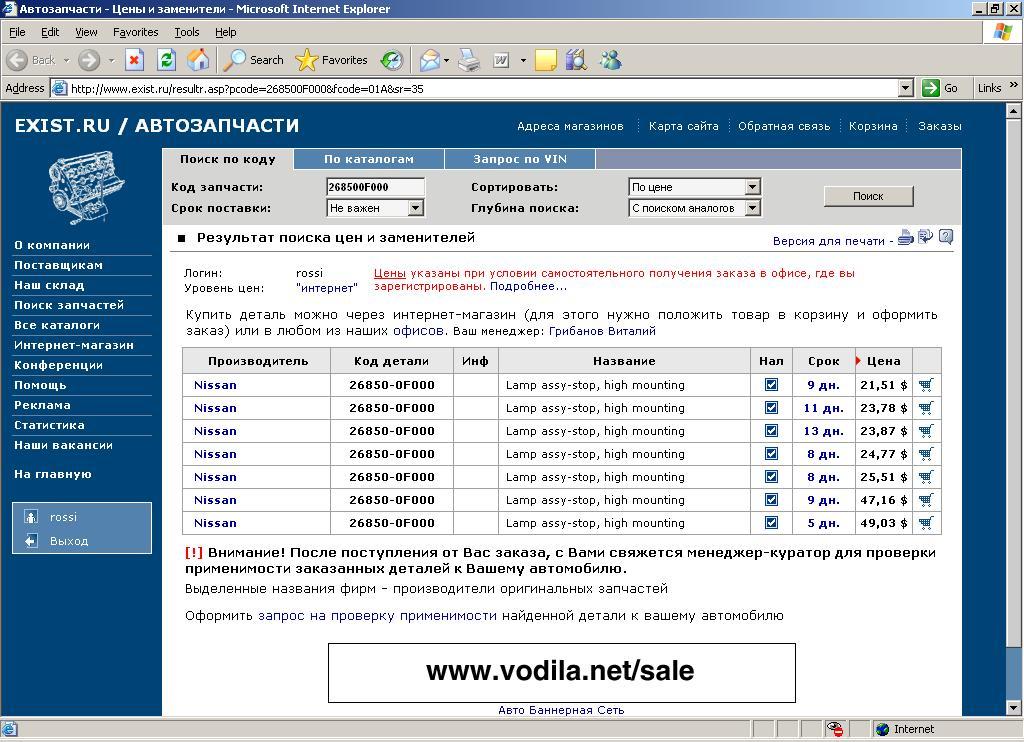Open the View menu

point(86,32)
